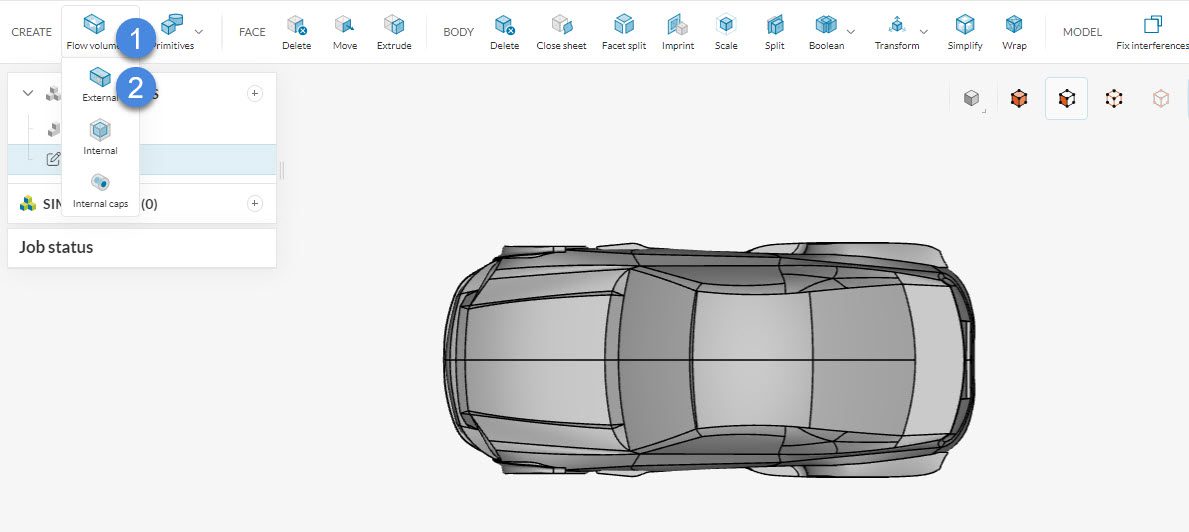1189x532 pixels.
Task: Click plus button beside Simulations
Action: 254,203
